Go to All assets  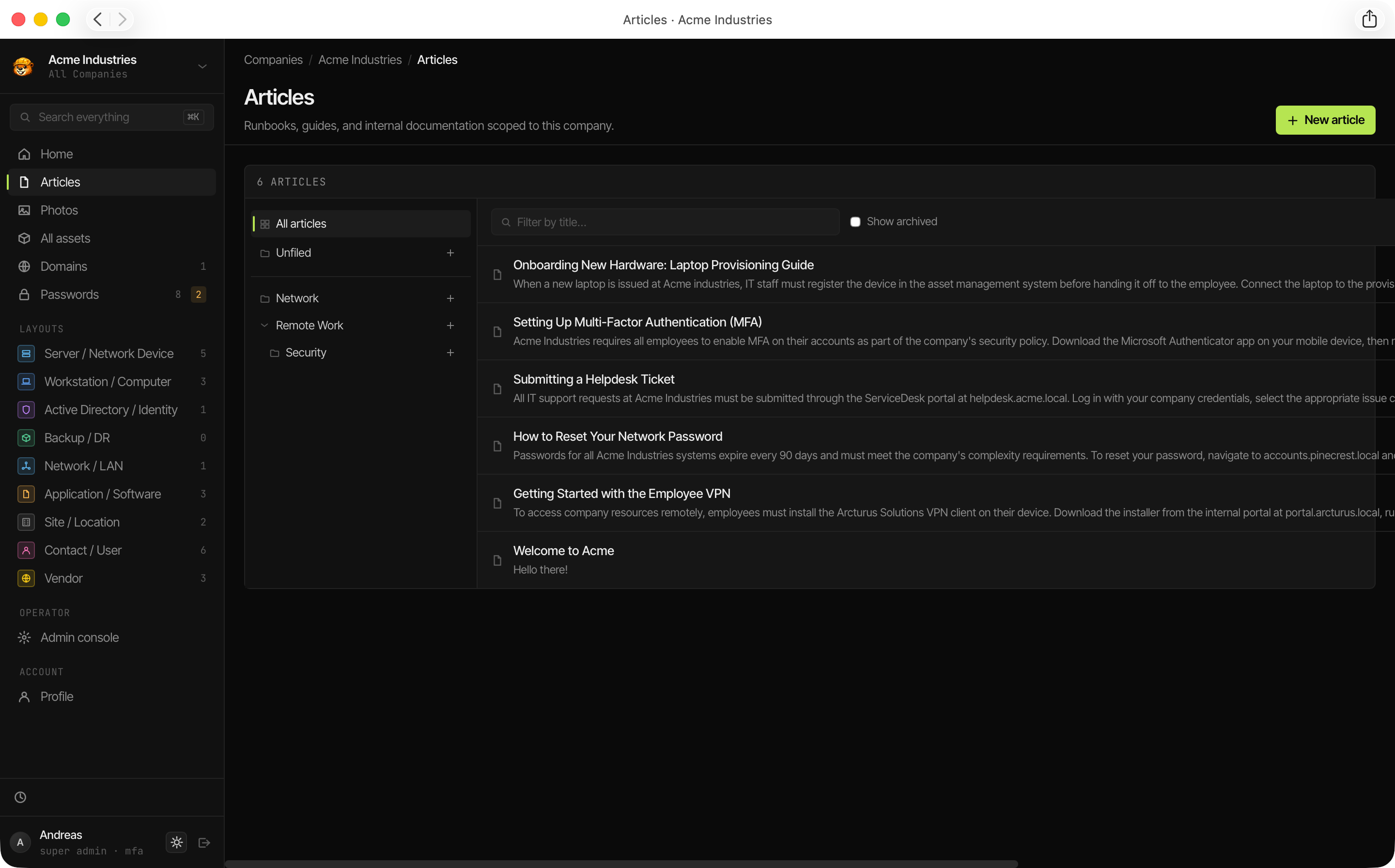click(x=111, y=238)
